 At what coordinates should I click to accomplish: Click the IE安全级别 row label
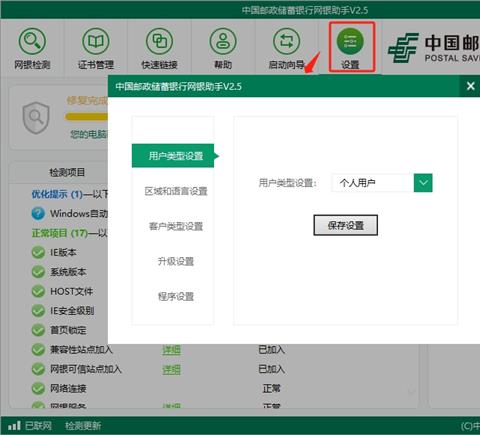coord(72,311)
